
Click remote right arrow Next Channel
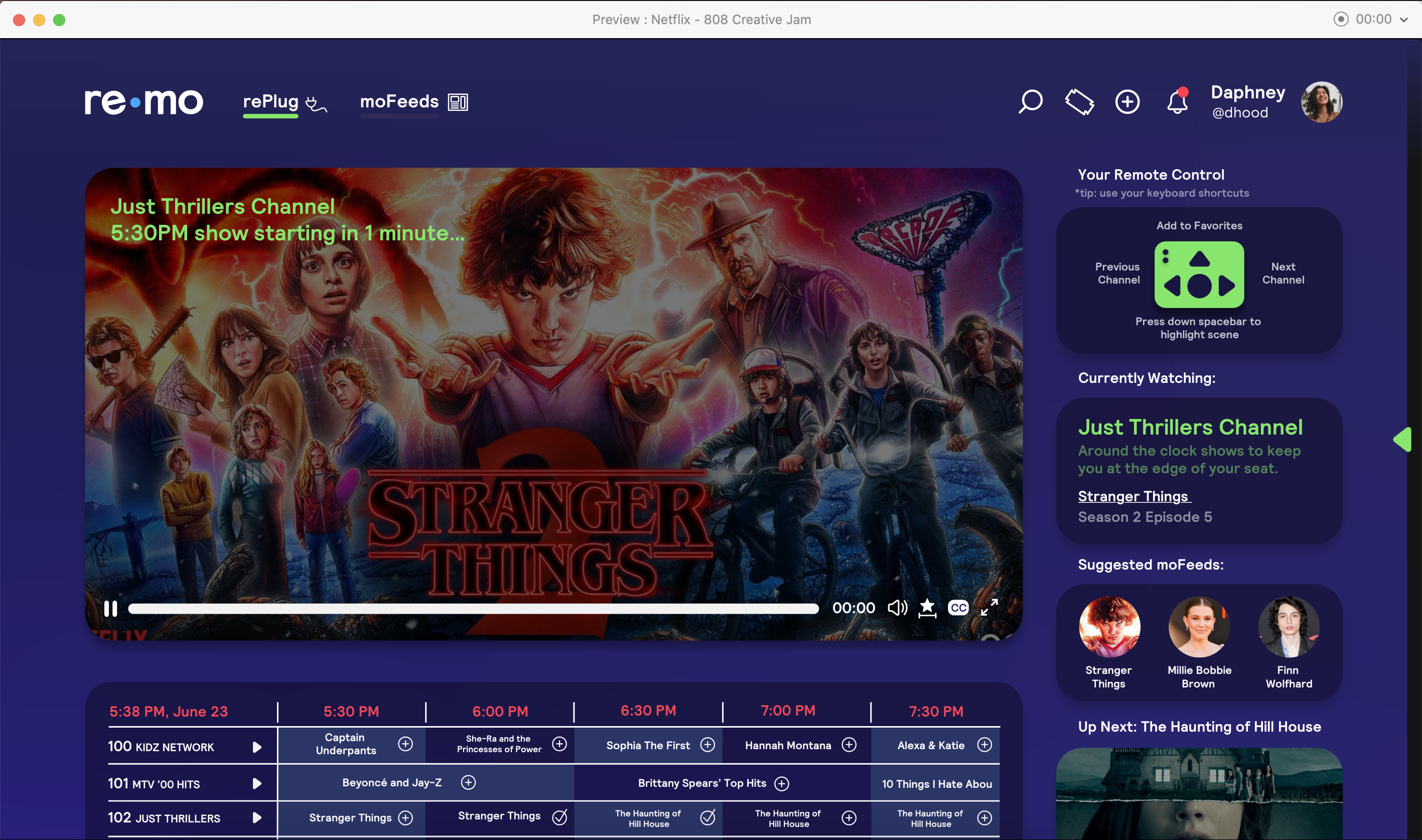tap(1226, 286)
